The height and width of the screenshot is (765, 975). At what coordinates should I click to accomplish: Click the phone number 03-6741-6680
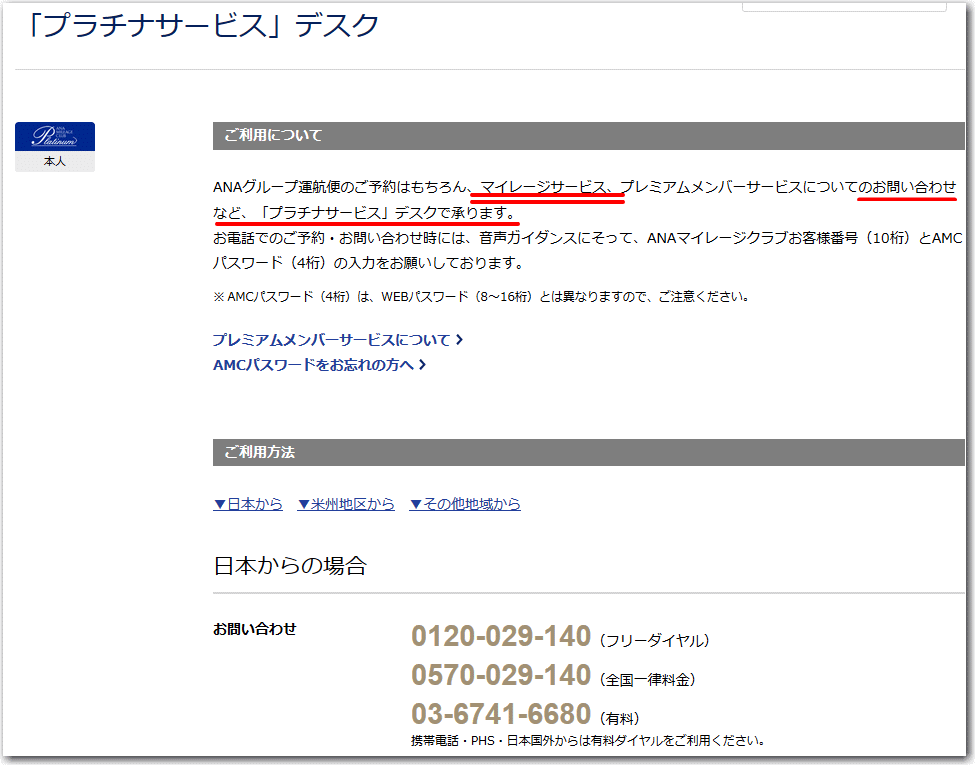pos(501,714)
